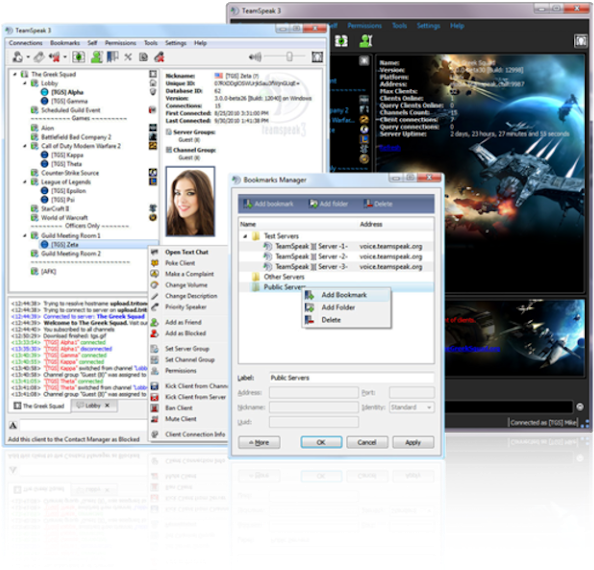Click the green person icon in the light window toolbar
The height and width of the screenshot is (570, 594).
(97, 57)
